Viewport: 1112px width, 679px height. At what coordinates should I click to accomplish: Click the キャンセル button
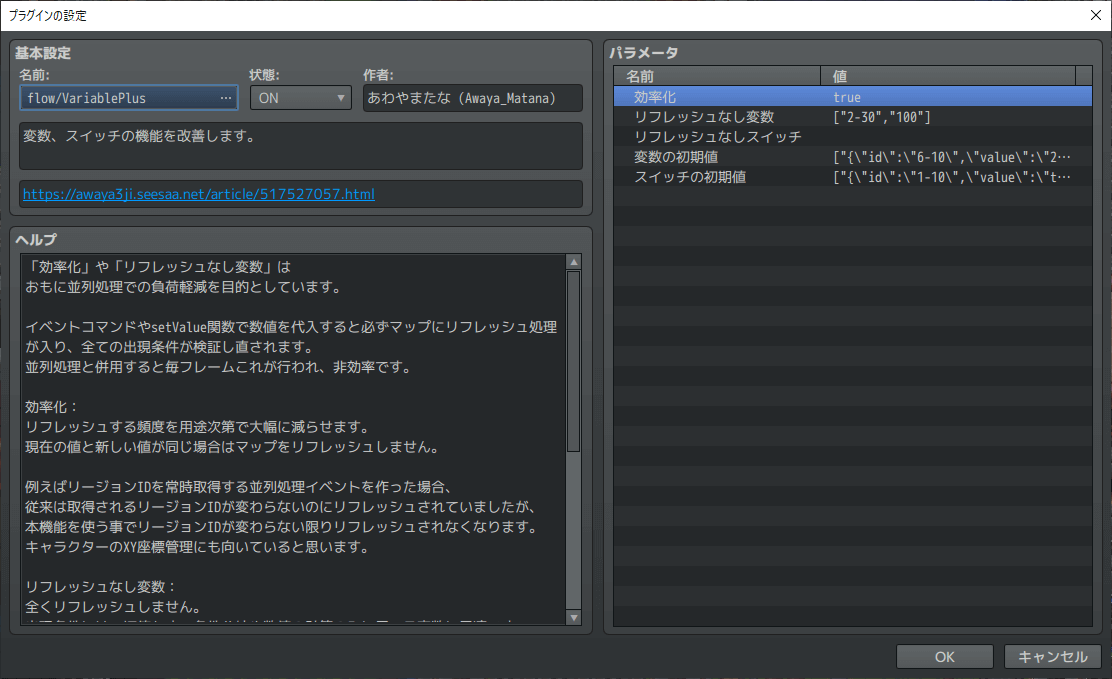click(1052, 657)
